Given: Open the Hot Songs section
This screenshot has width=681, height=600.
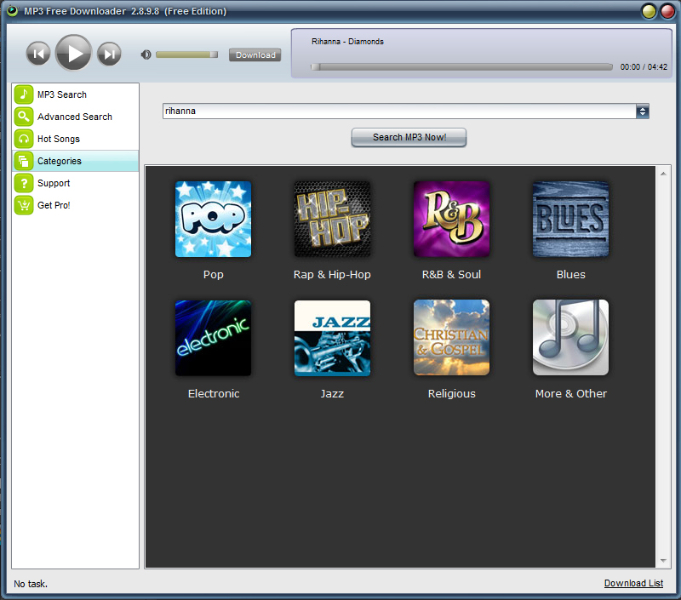Looking at the screenshot, I should (x=58, y=139).
